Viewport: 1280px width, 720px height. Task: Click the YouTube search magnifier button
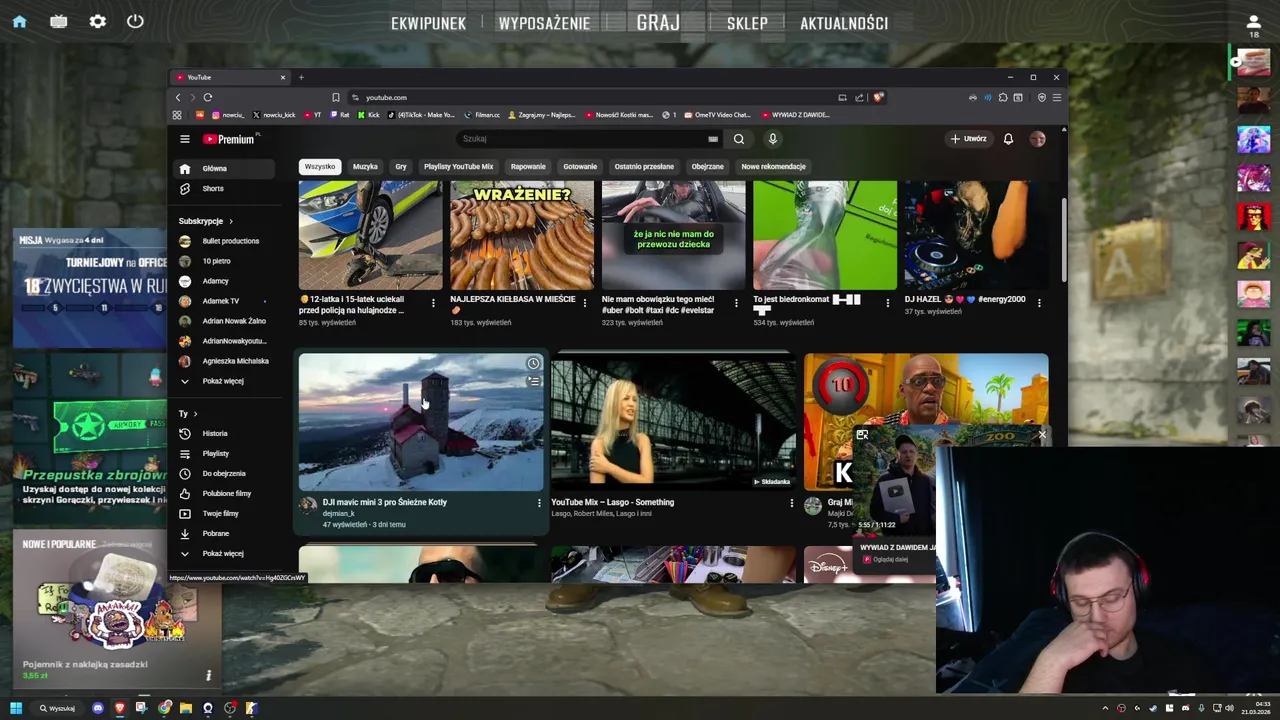pyautogui.click(x=739, y=139)
